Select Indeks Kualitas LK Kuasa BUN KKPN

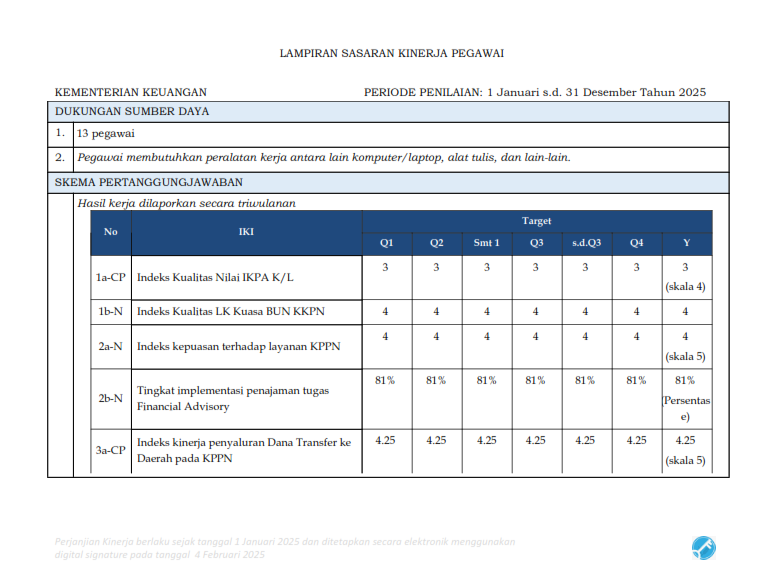point(230,312)
